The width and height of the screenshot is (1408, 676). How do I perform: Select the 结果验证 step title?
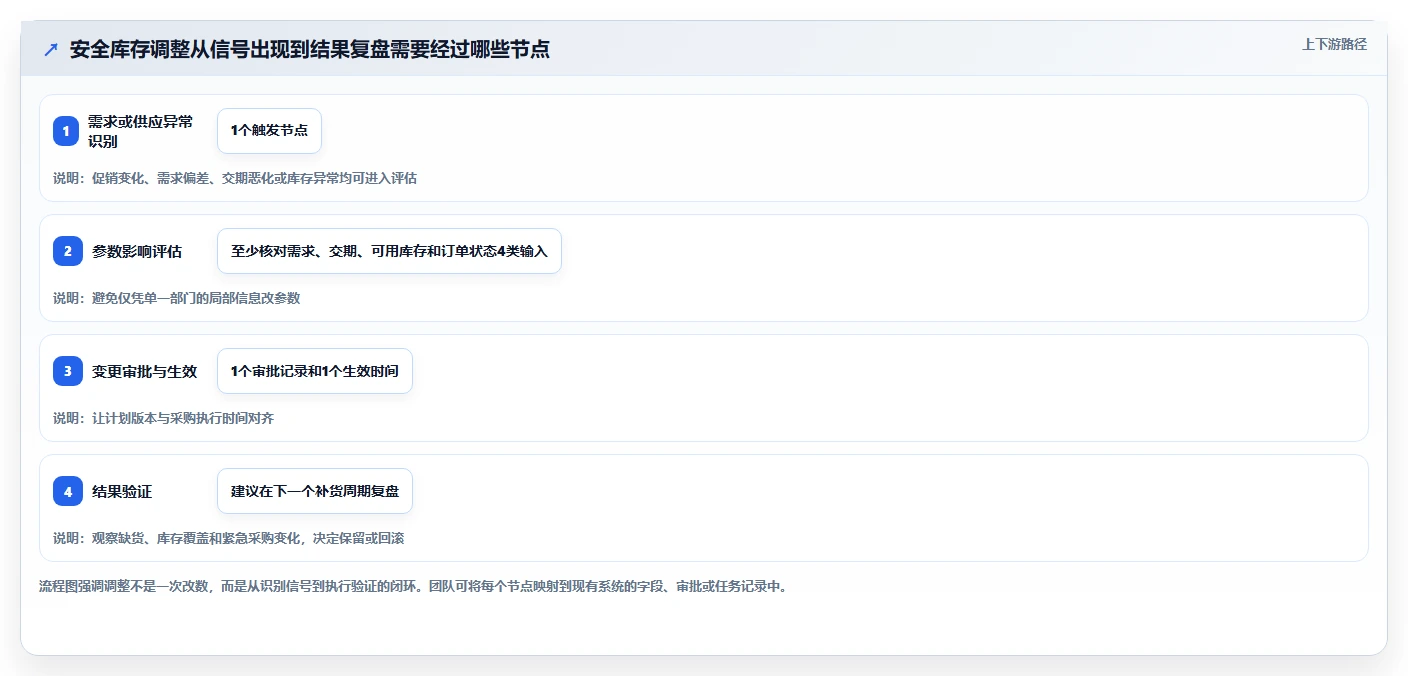[x=122, y=491]
